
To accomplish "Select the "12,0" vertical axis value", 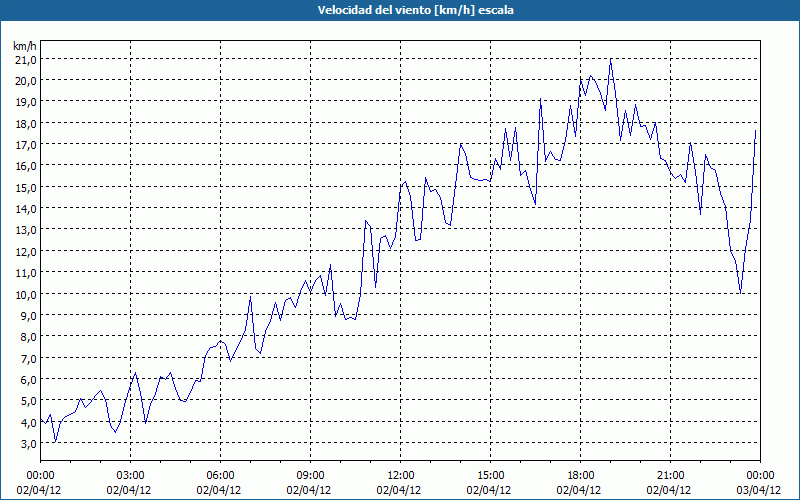I will 26,252.
